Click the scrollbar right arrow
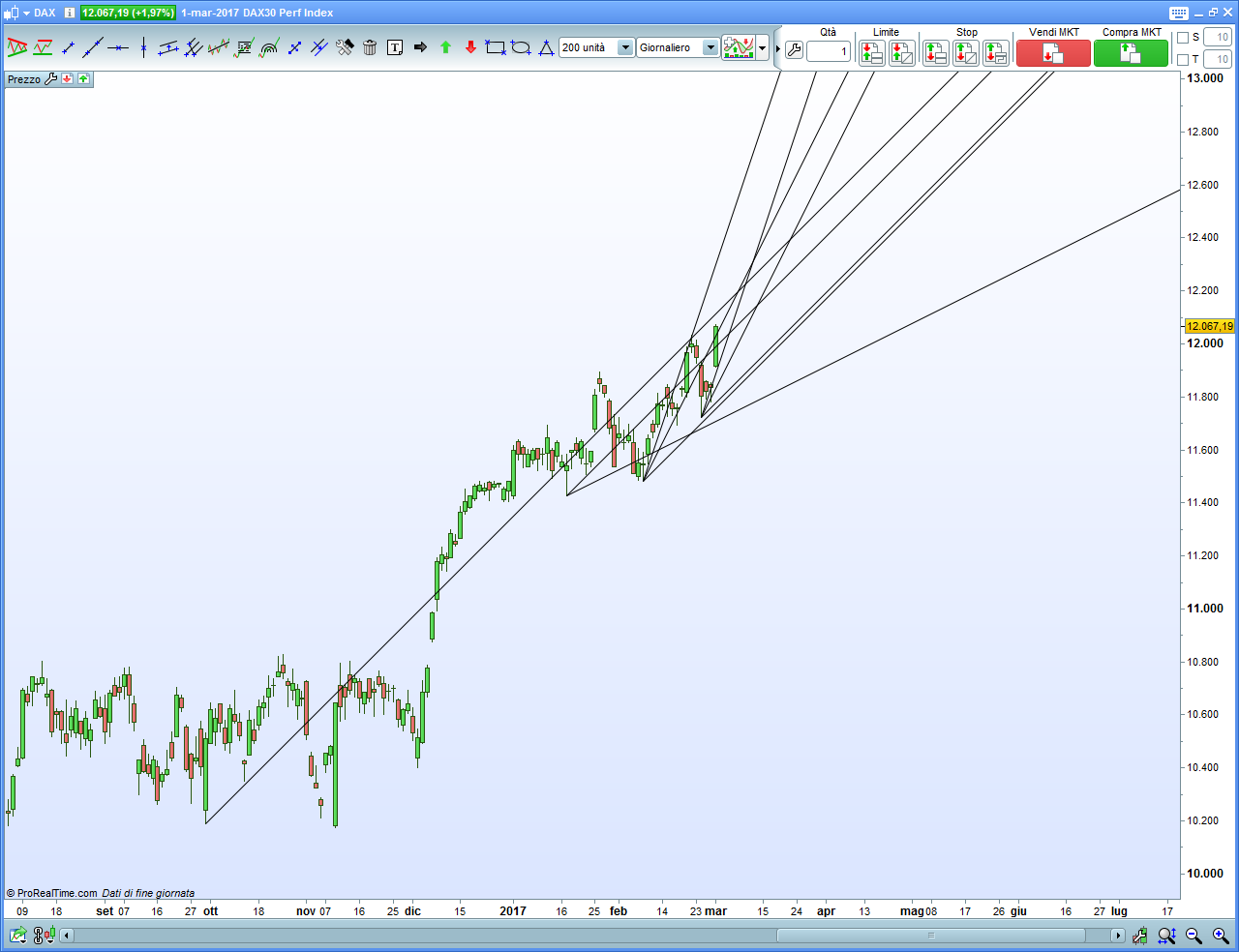This screenshot has height=952, width=1239. tap(1118, 936)
